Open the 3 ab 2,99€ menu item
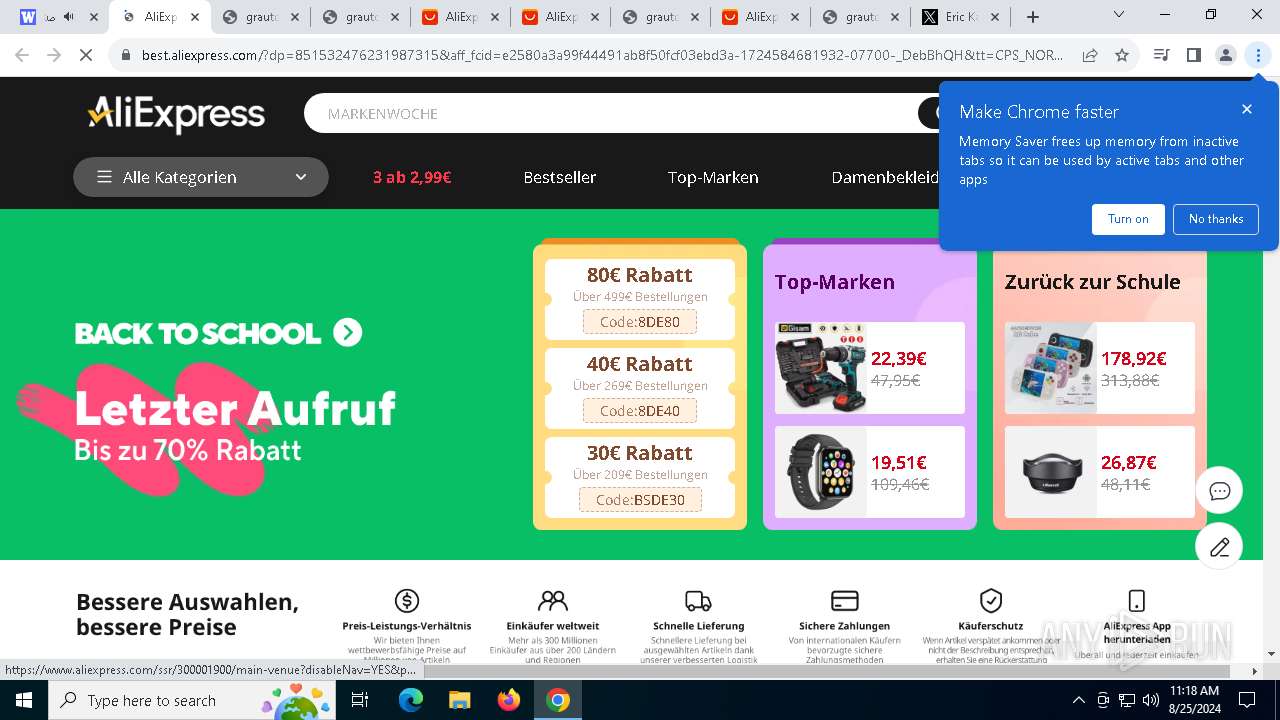Screen dimensions: 1280x720 click(x=412, y=177)
